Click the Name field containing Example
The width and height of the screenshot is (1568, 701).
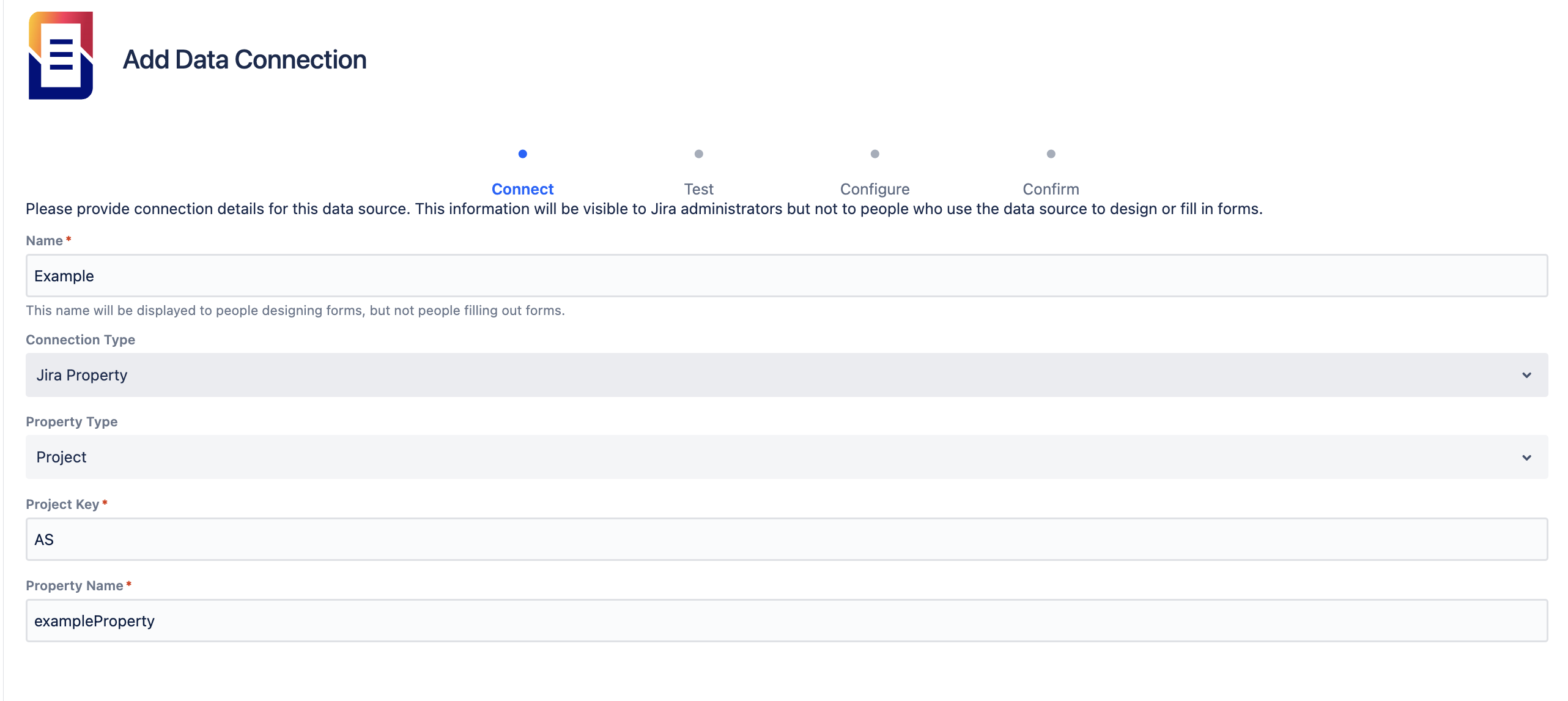click(x=786, y=276)
